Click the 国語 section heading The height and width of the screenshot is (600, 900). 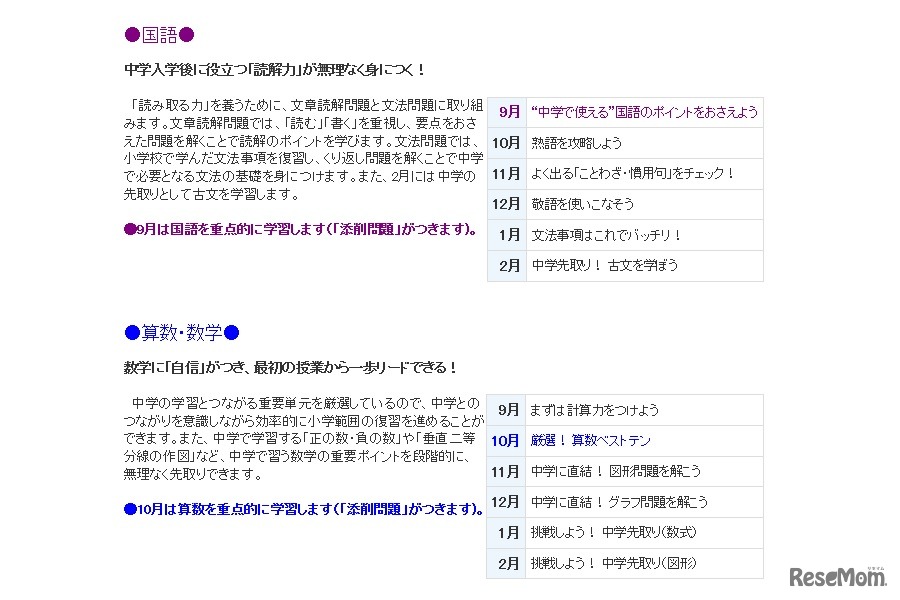coord(160,35)
